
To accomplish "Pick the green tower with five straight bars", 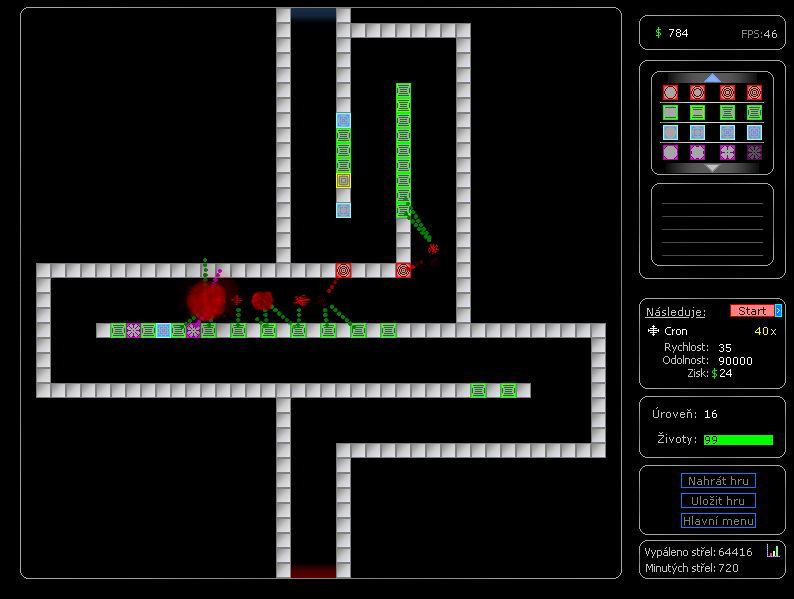I will 727,112.
